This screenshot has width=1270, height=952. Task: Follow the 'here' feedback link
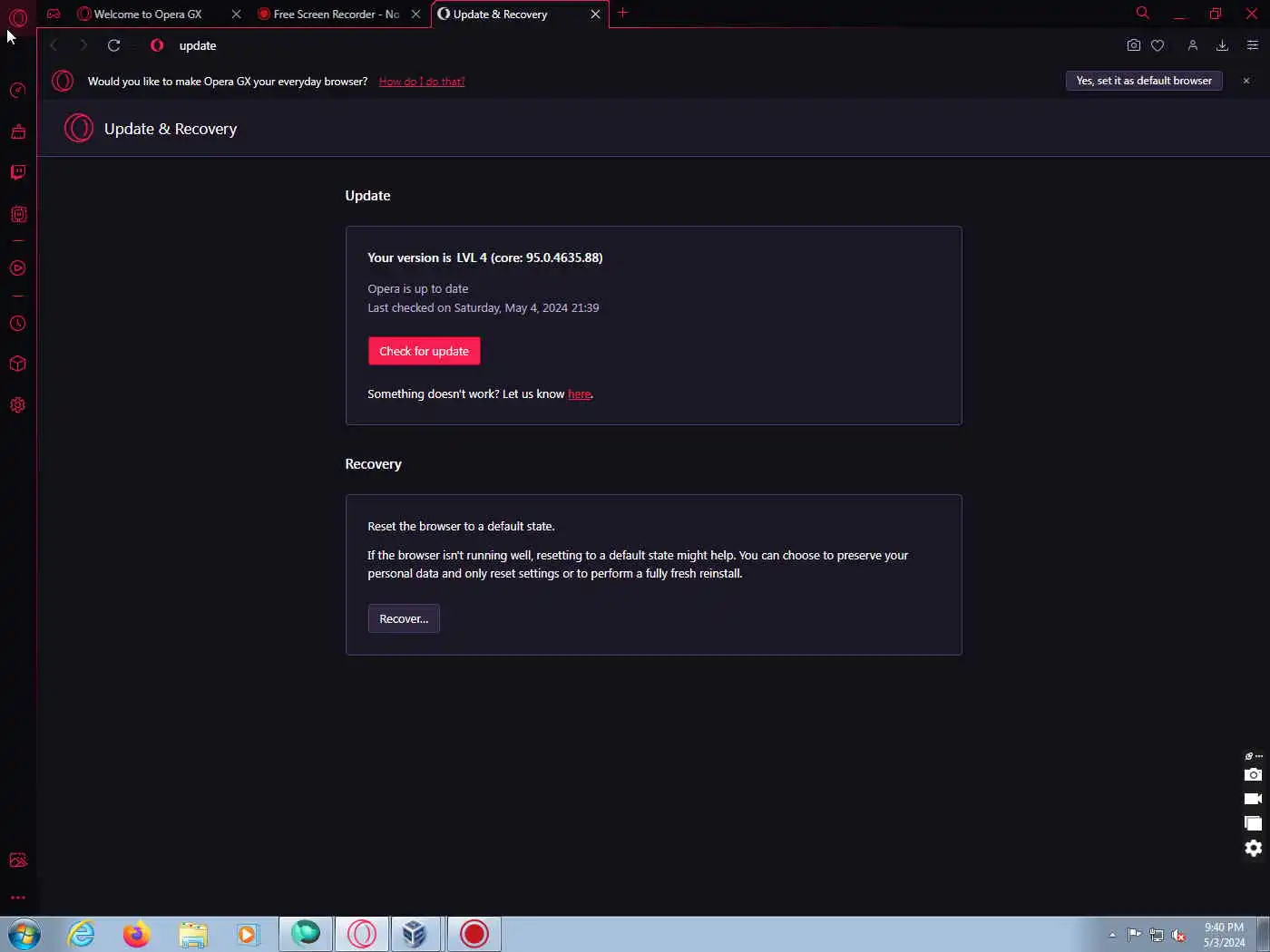[579, 394]
